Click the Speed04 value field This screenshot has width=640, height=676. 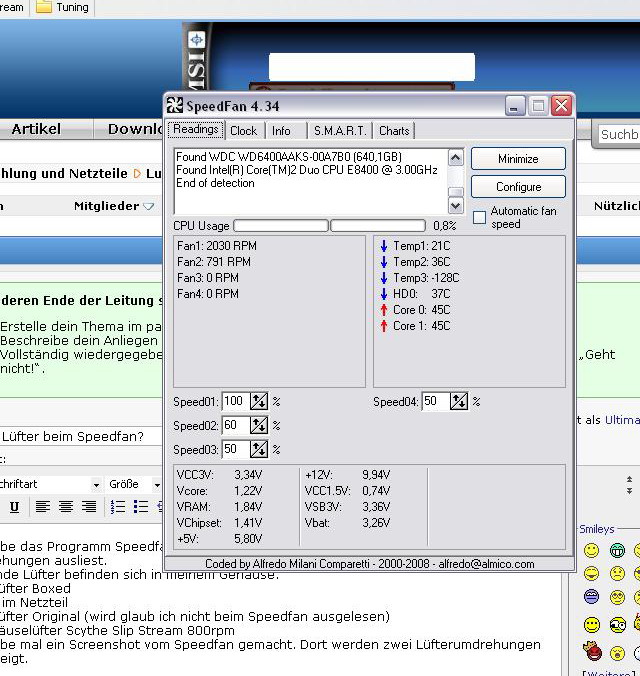click(436, 401)
